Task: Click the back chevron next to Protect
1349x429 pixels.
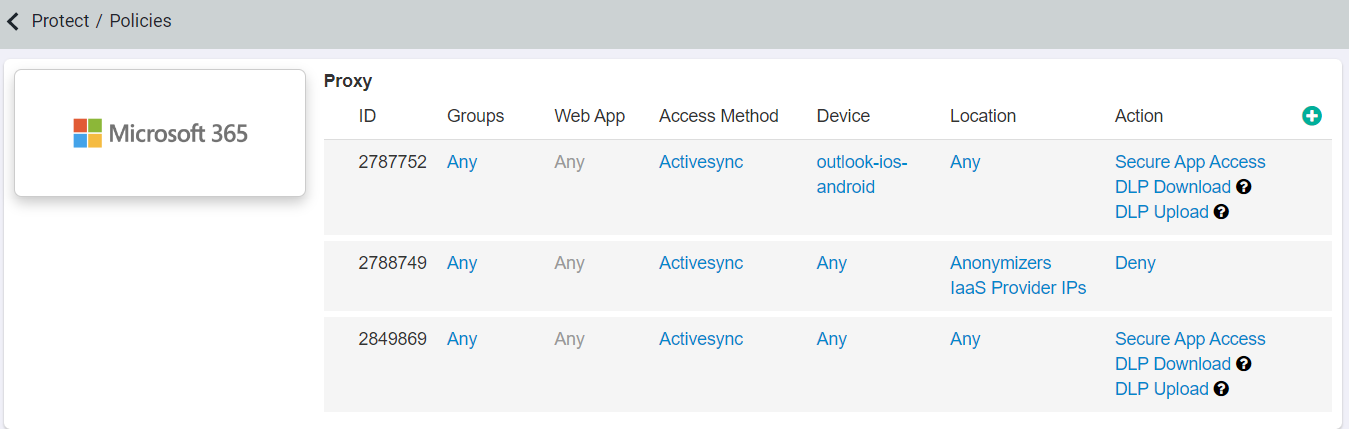Action: 12,21
